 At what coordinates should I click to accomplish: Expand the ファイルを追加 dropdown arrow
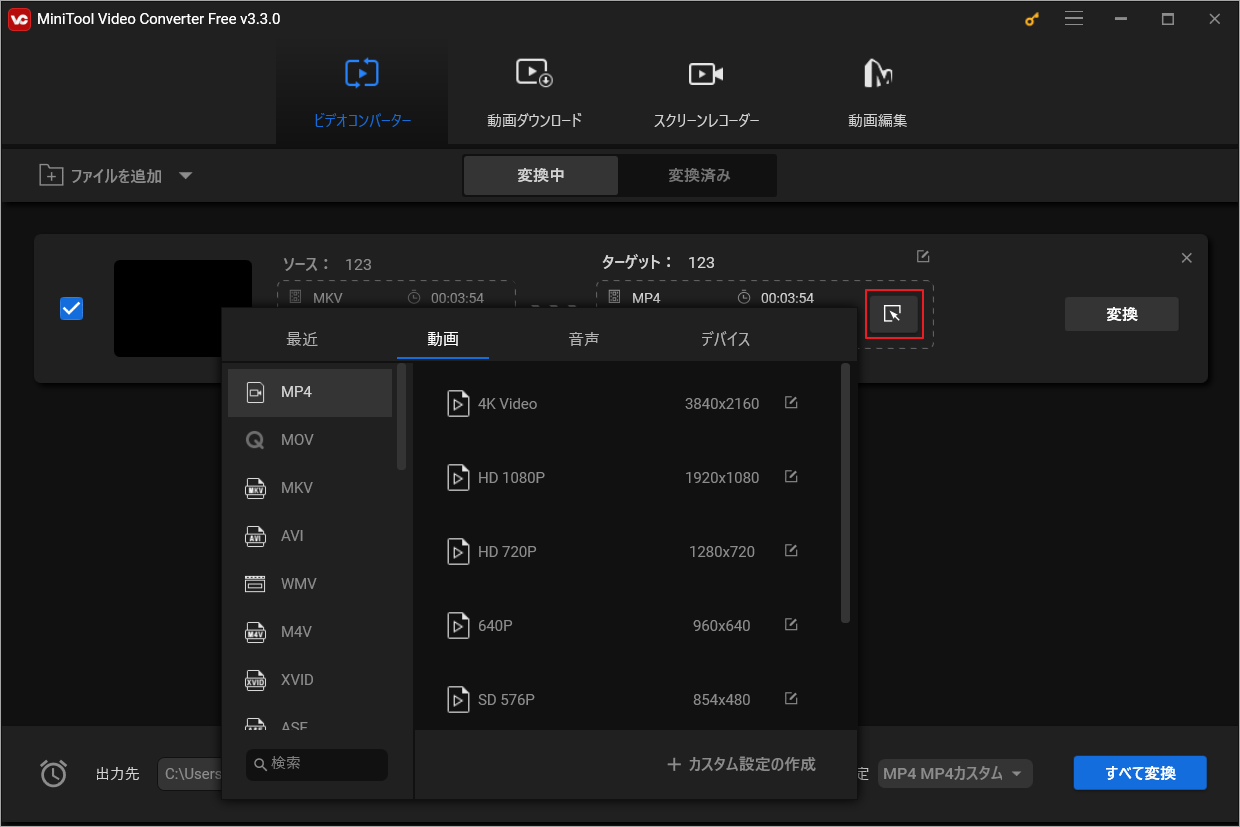pyautogui.click(x=185, y=176)
